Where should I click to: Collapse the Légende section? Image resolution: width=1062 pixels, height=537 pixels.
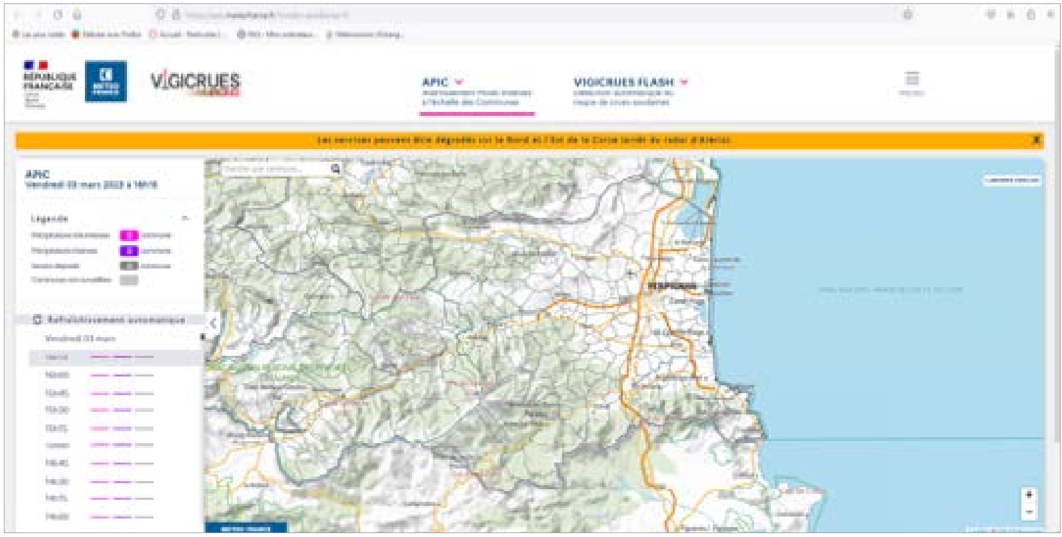click(x=184, y=217)
